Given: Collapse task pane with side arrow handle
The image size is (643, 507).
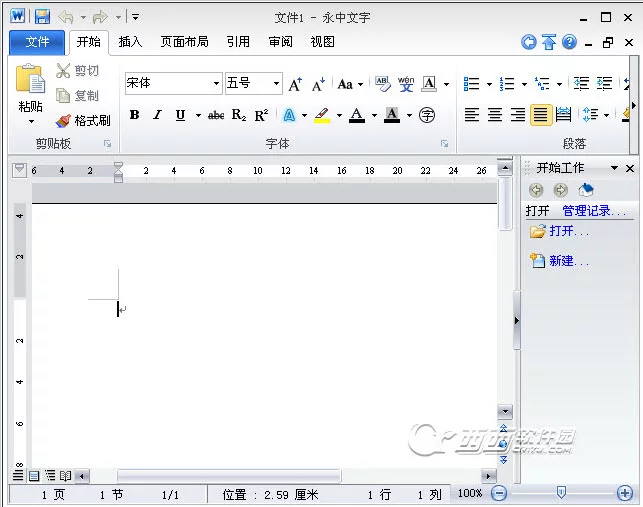Looking at the screenshot, I should coord(517,320).
